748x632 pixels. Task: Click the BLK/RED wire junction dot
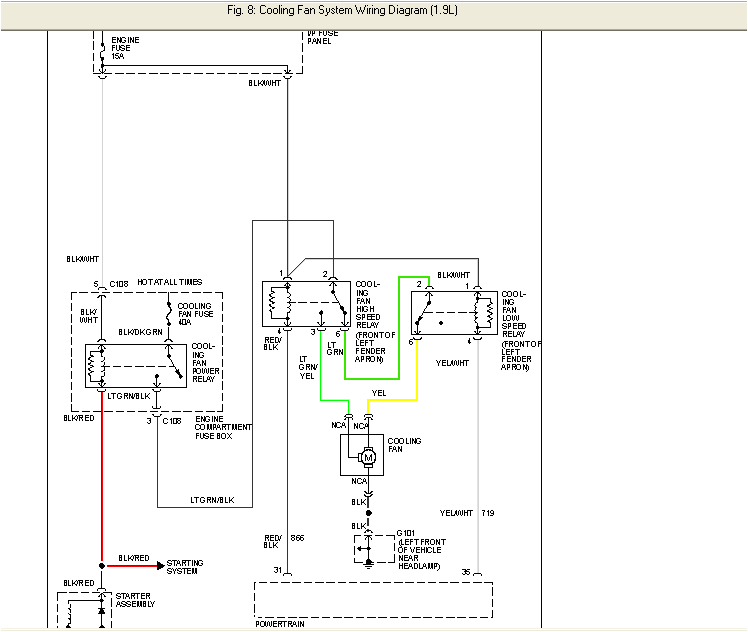(x=102, y=565)
